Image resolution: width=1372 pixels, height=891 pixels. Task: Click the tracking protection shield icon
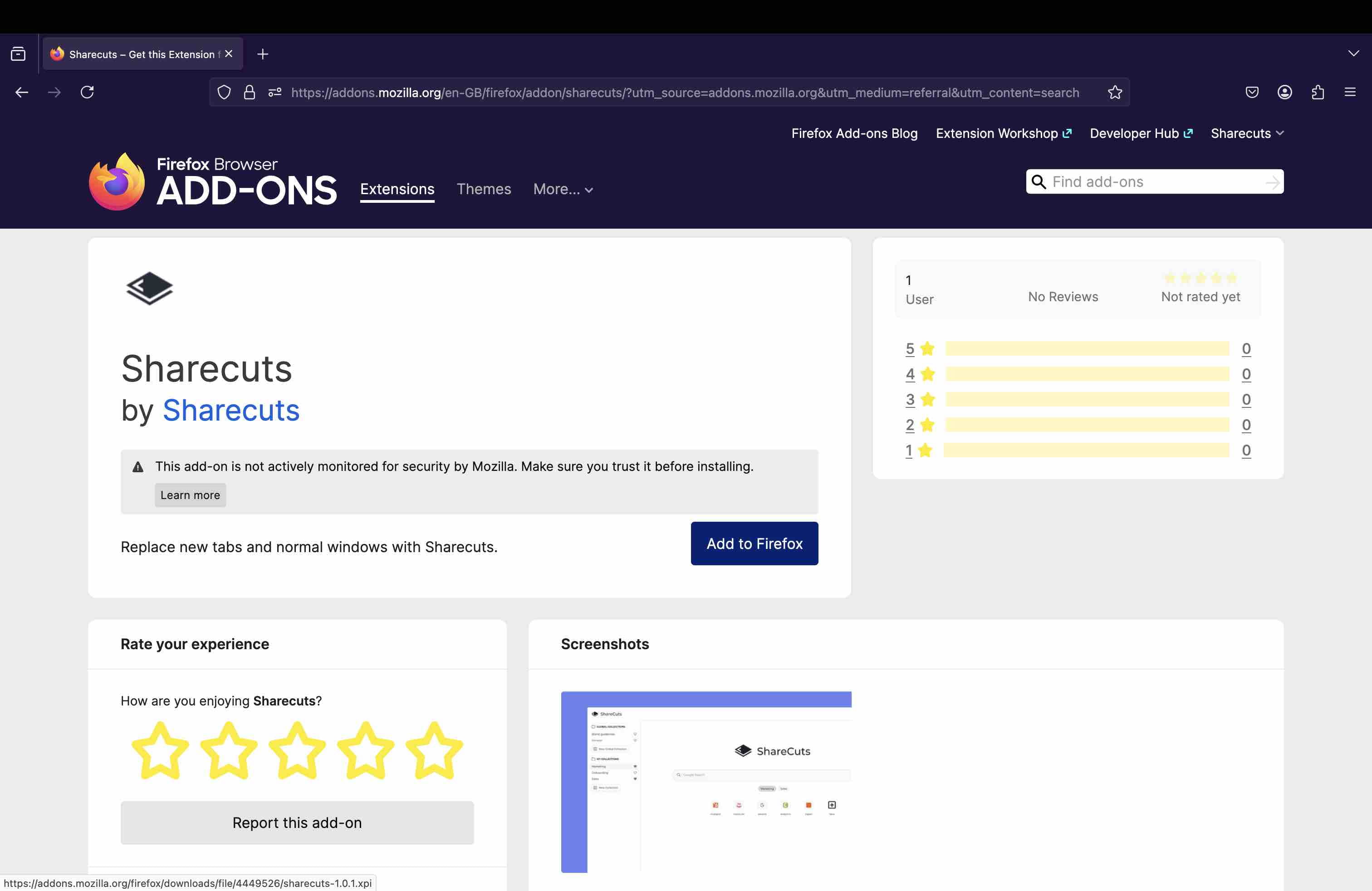tap(224, 92)
